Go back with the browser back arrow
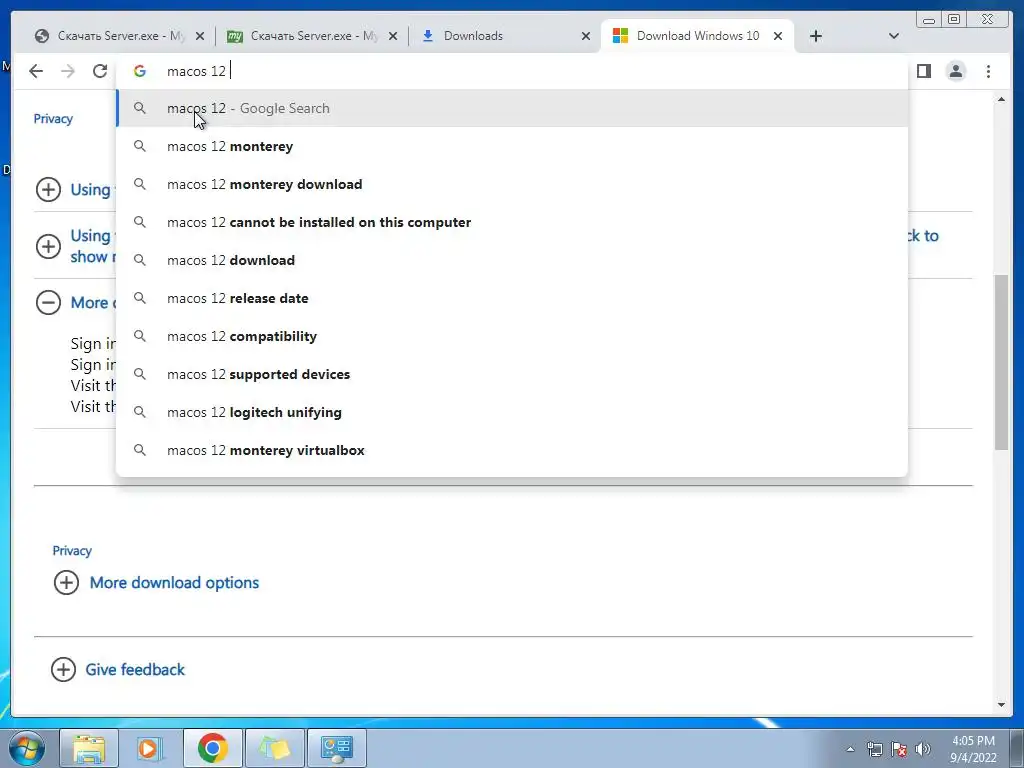1024x768 pixels. [36, 71]
